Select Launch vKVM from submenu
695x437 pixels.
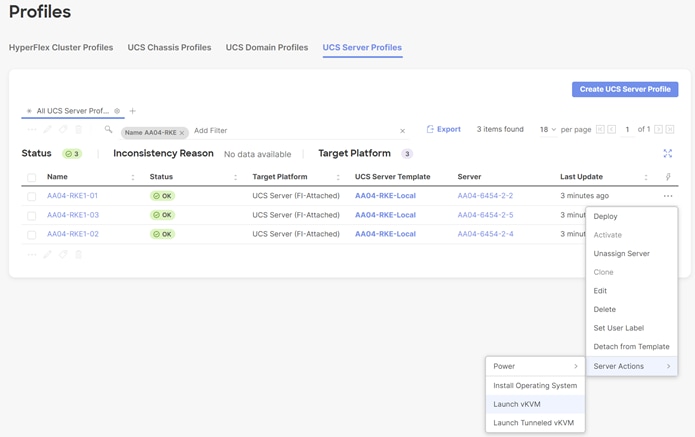tap(535, 404)
